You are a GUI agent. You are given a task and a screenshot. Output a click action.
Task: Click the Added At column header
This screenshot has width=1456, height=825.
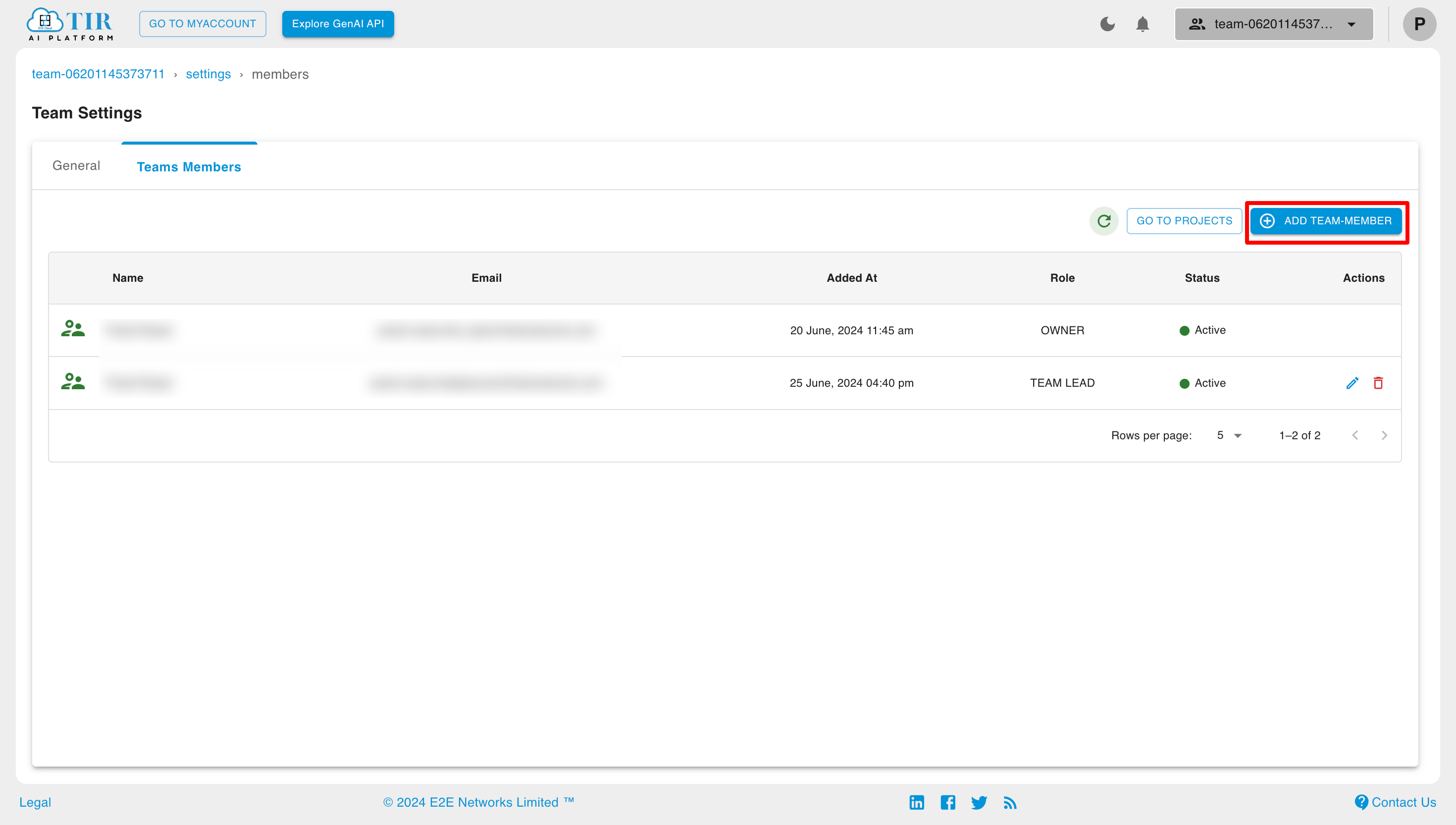click(x=851, y=278)
